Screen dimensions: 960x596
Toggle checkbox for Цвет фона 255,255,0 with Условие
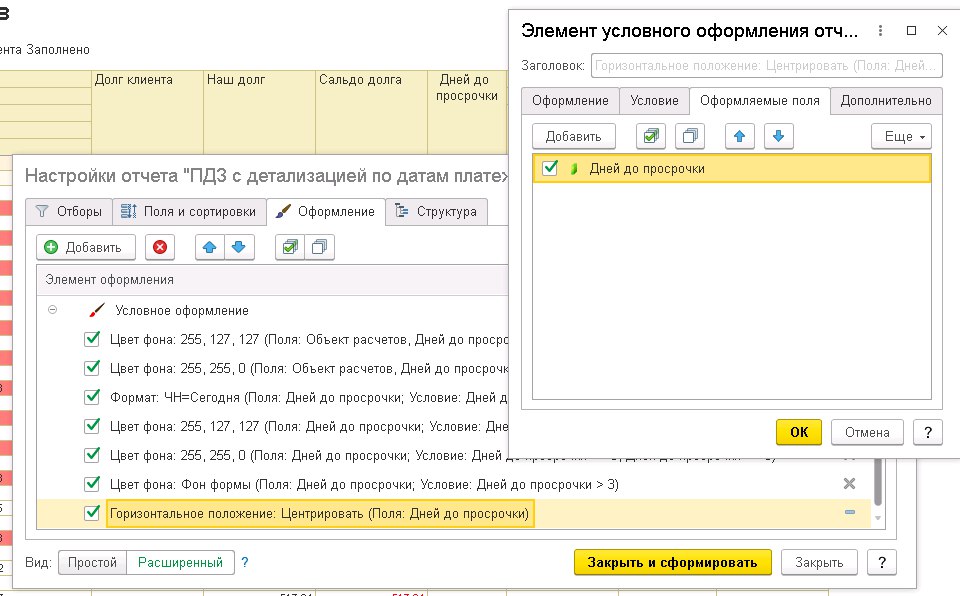92,455
